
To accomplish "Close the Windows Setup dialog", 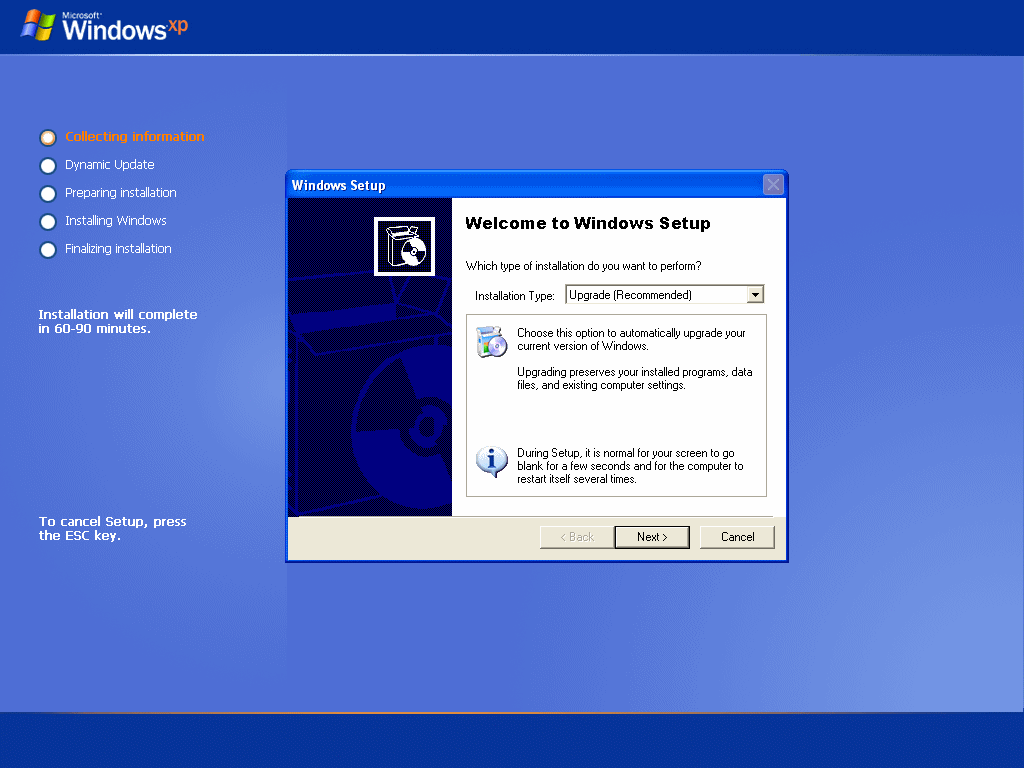I will point(773,185).
